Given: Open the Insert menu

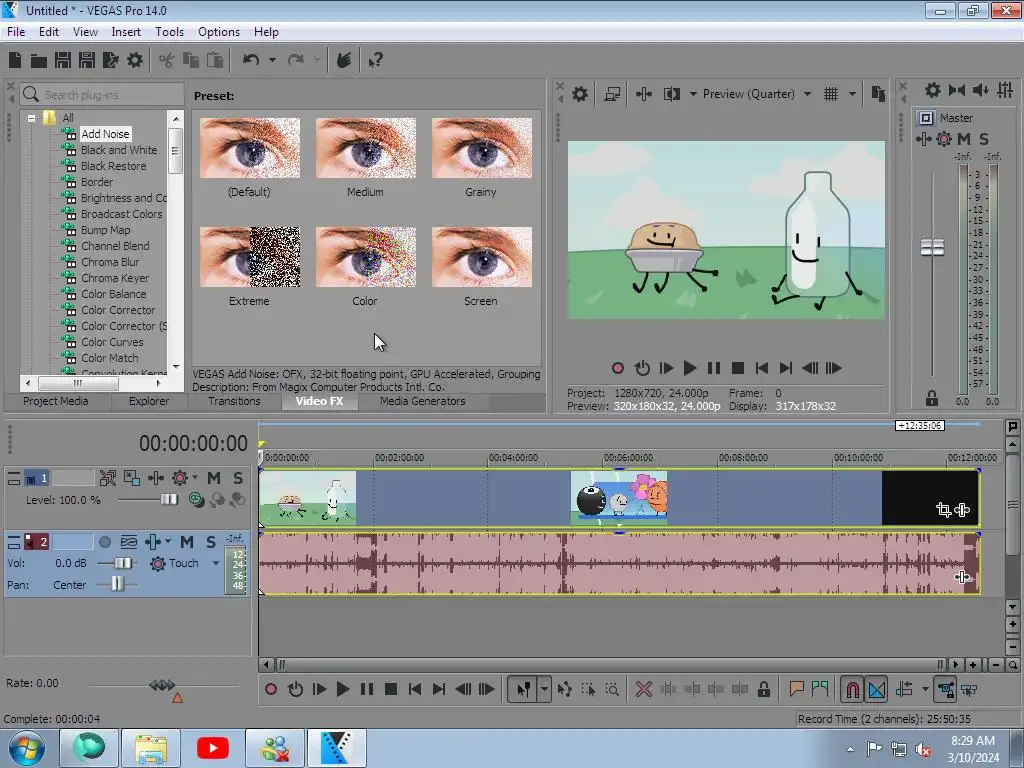Looking at the screenshot, I should (126, 32).
